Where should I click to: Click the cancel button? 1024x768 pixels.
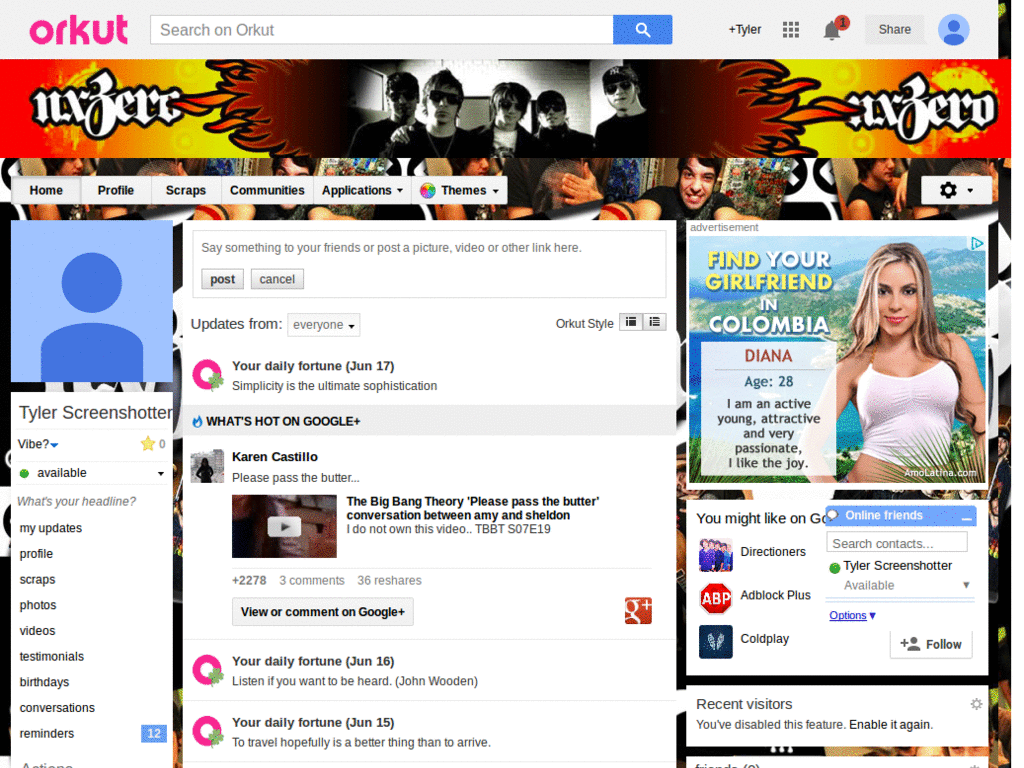(x=277, y=280)
